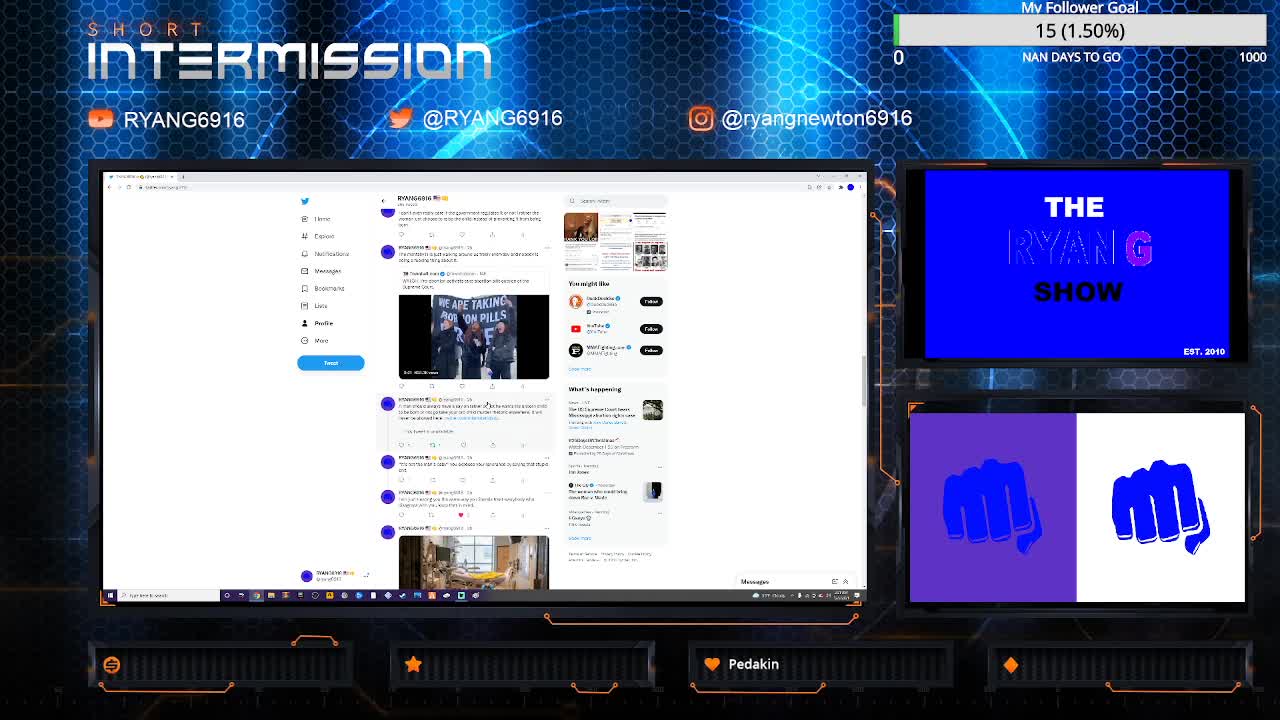The height and width of the screenshot is (720, 1280).
Task: Open Messages in Twitter sidebar
Action: click(x=322, y=271)
